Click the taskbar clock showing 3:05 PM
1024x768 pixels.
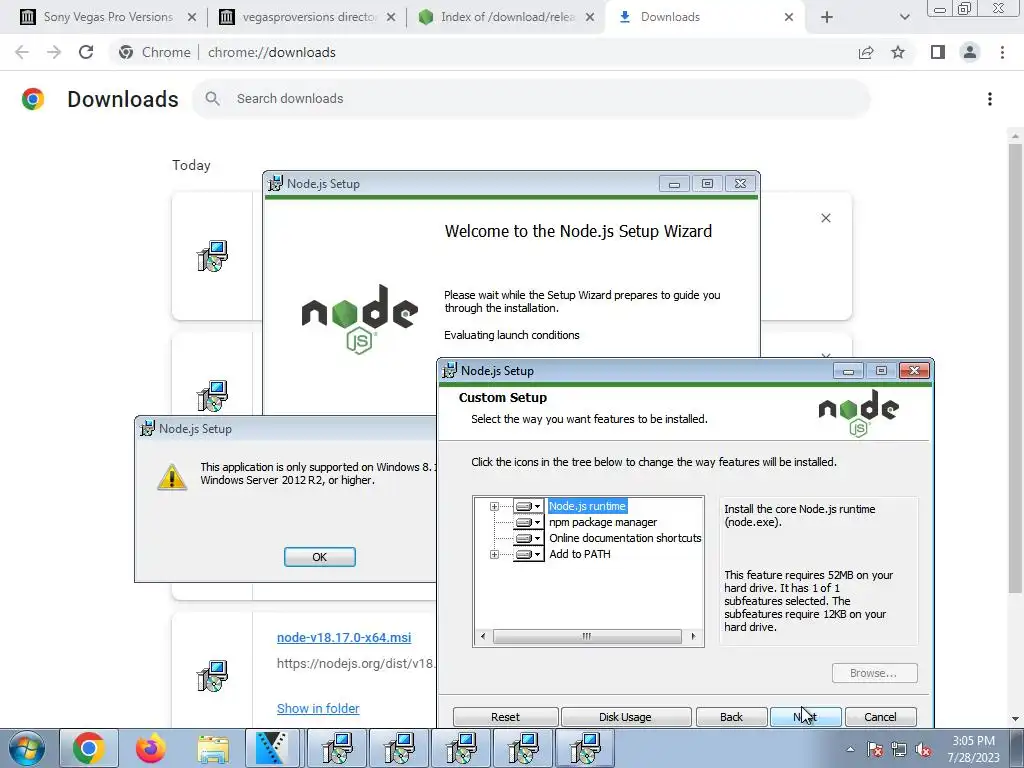point(974,749)
